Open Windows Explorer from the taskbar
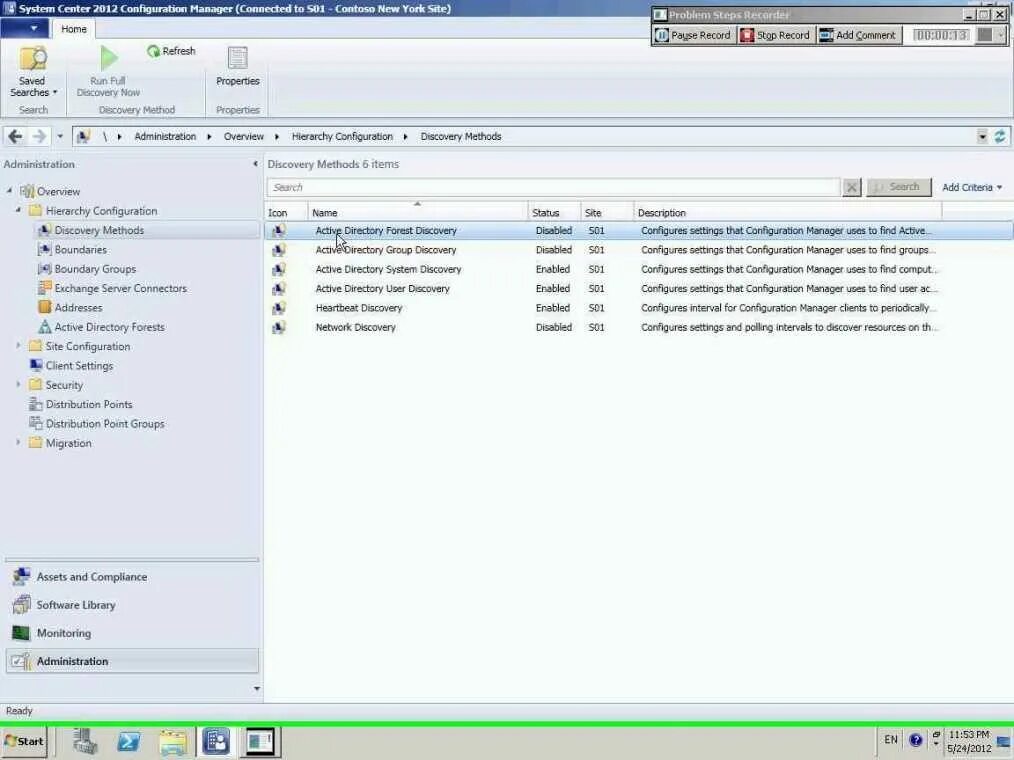The width and height of the screenshot is (1014, 760). (173, 741)
